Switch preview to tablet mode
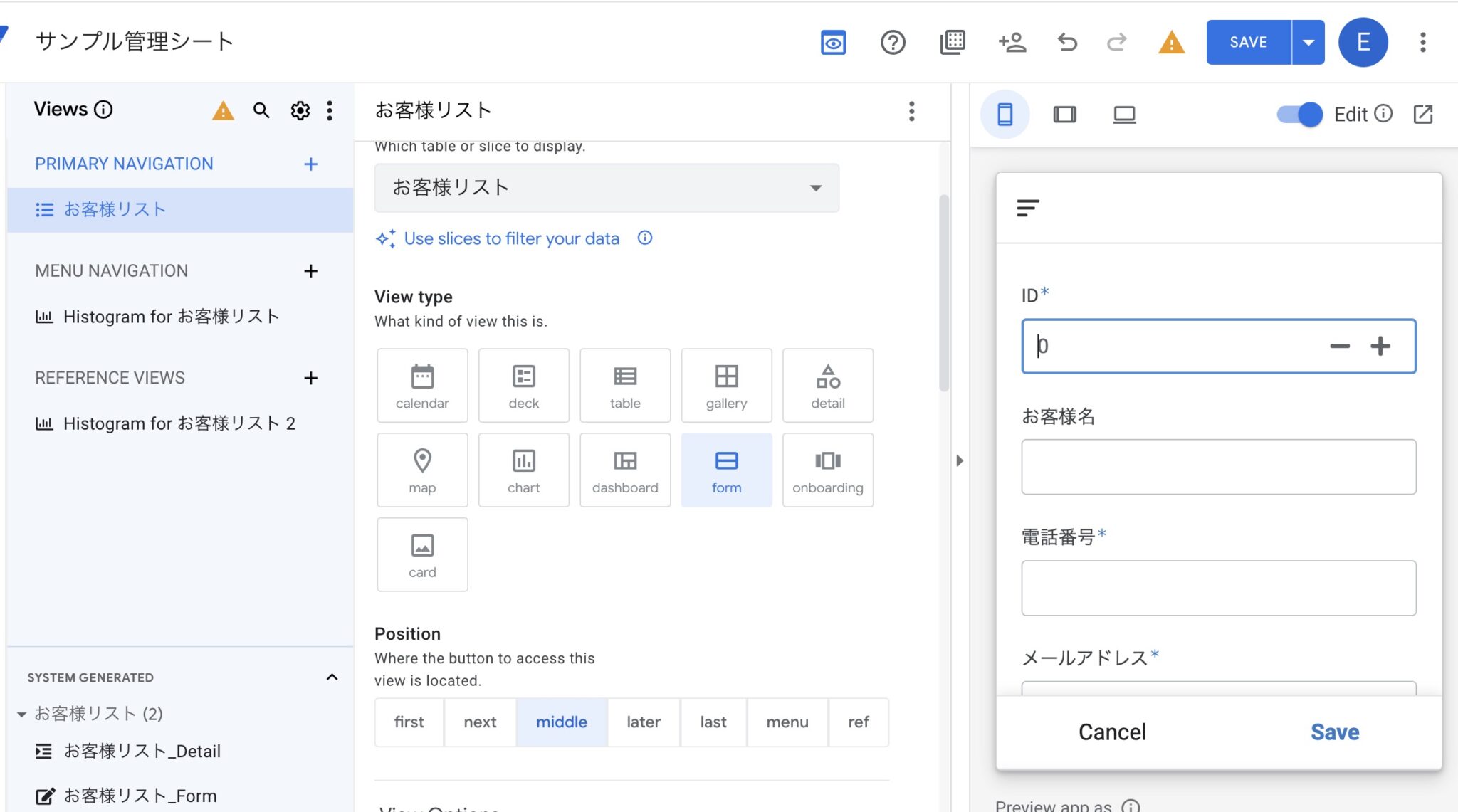This screenshot has height=812, width=1458. pos(1064,114)
